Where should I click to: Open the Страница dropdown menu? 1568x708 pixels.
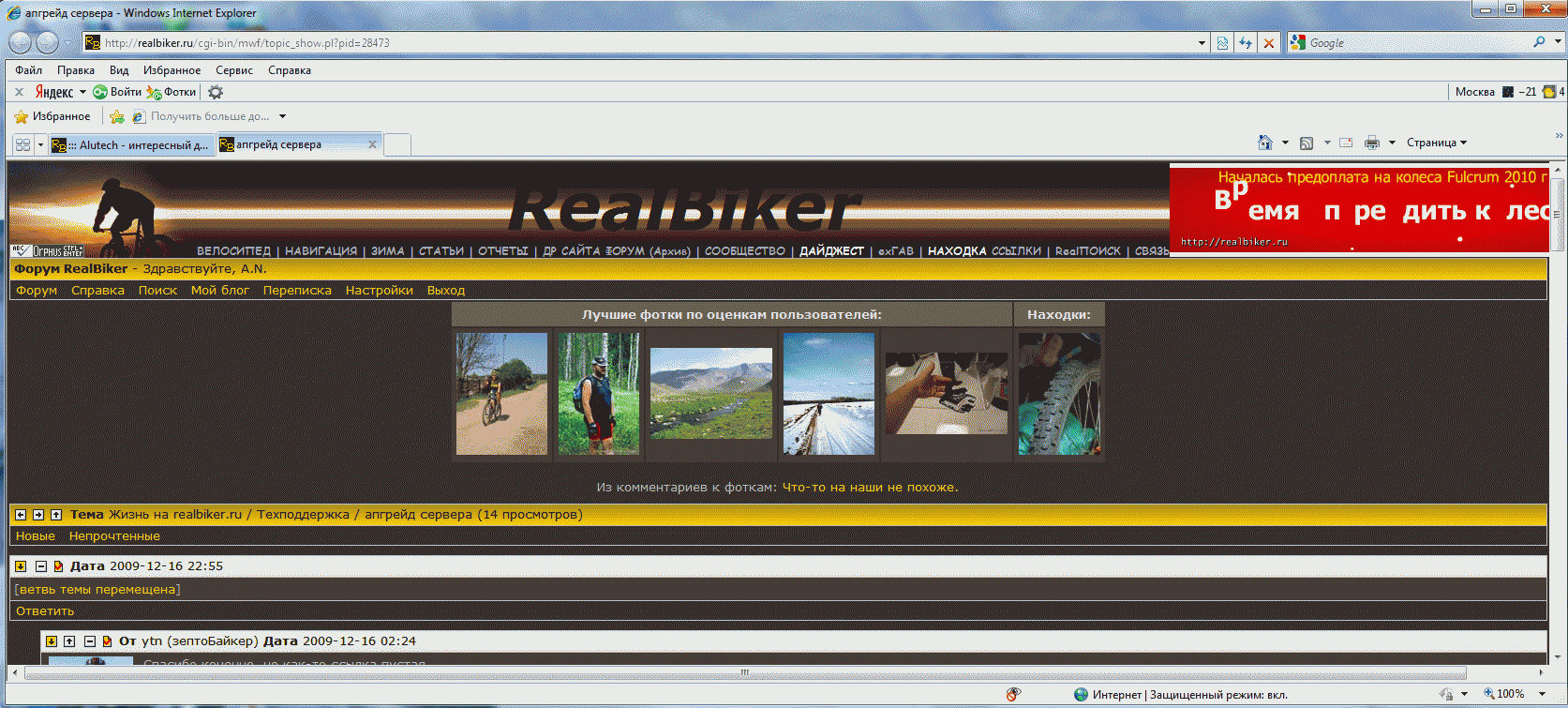[x=1436, y=143]
